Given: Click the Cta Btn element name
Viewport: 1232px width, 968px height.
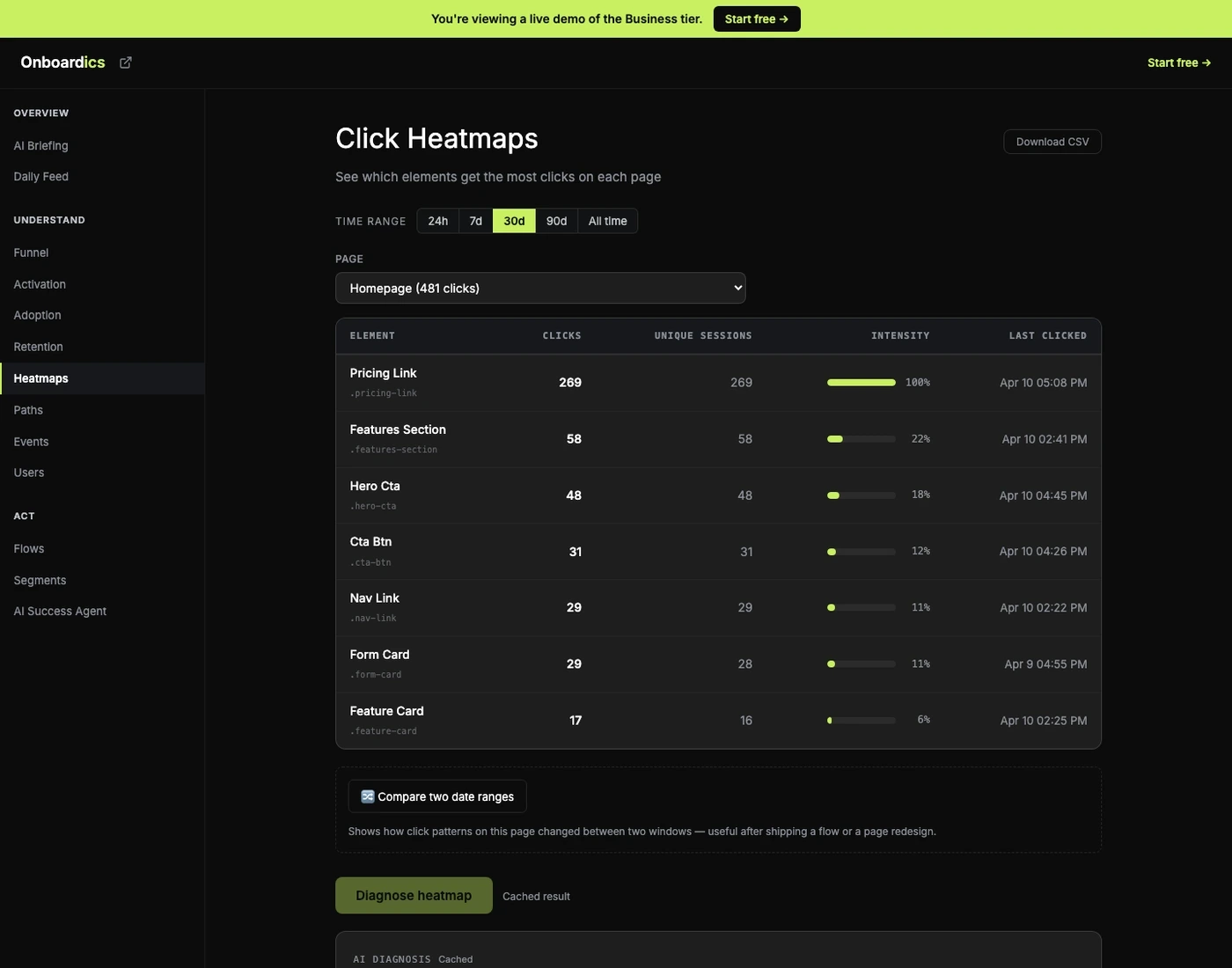Looking at the screenshot, I should [x=370, y=542].
